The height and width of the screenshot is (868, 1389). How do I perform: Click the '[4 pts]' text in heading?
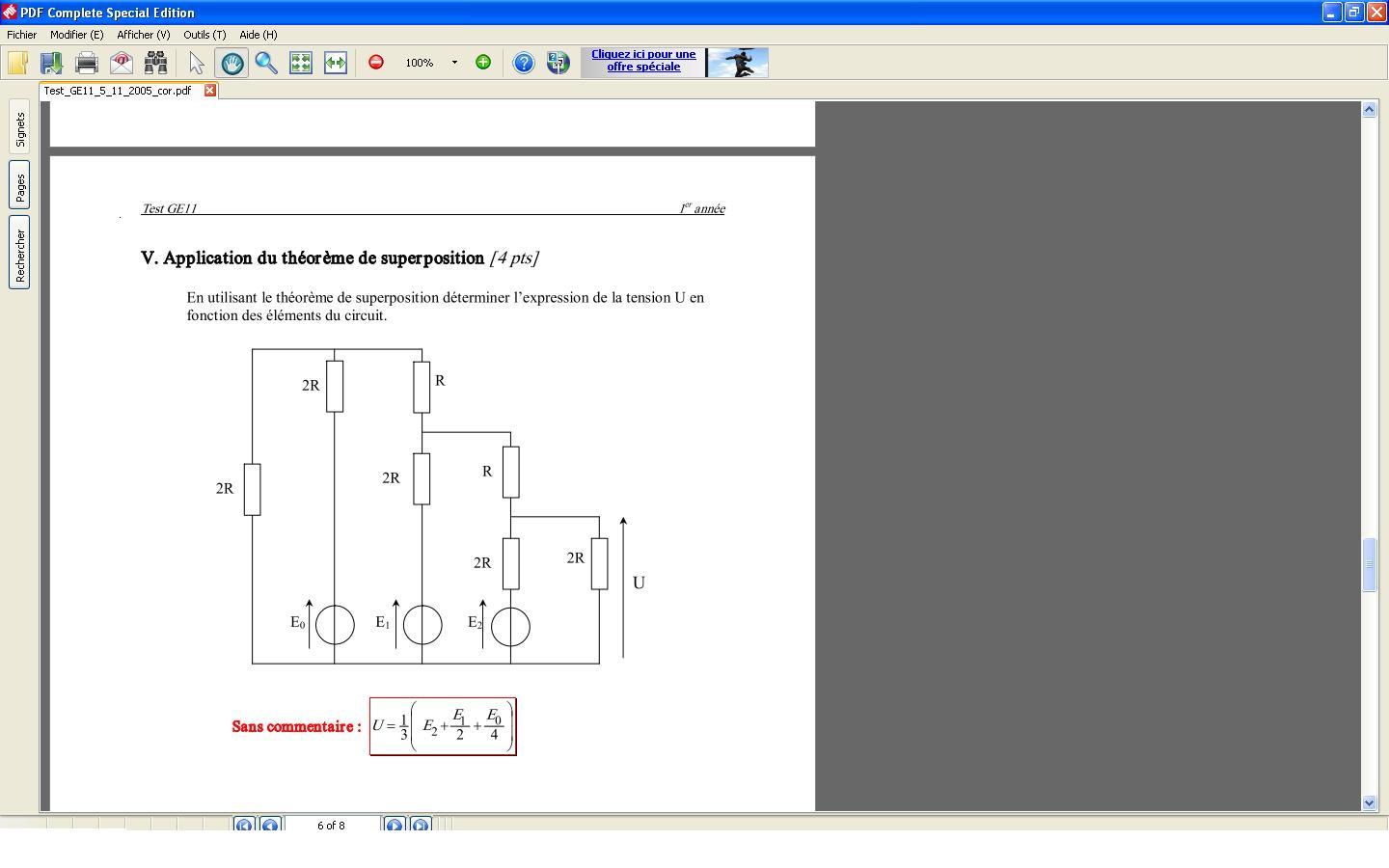coord(514,258)
